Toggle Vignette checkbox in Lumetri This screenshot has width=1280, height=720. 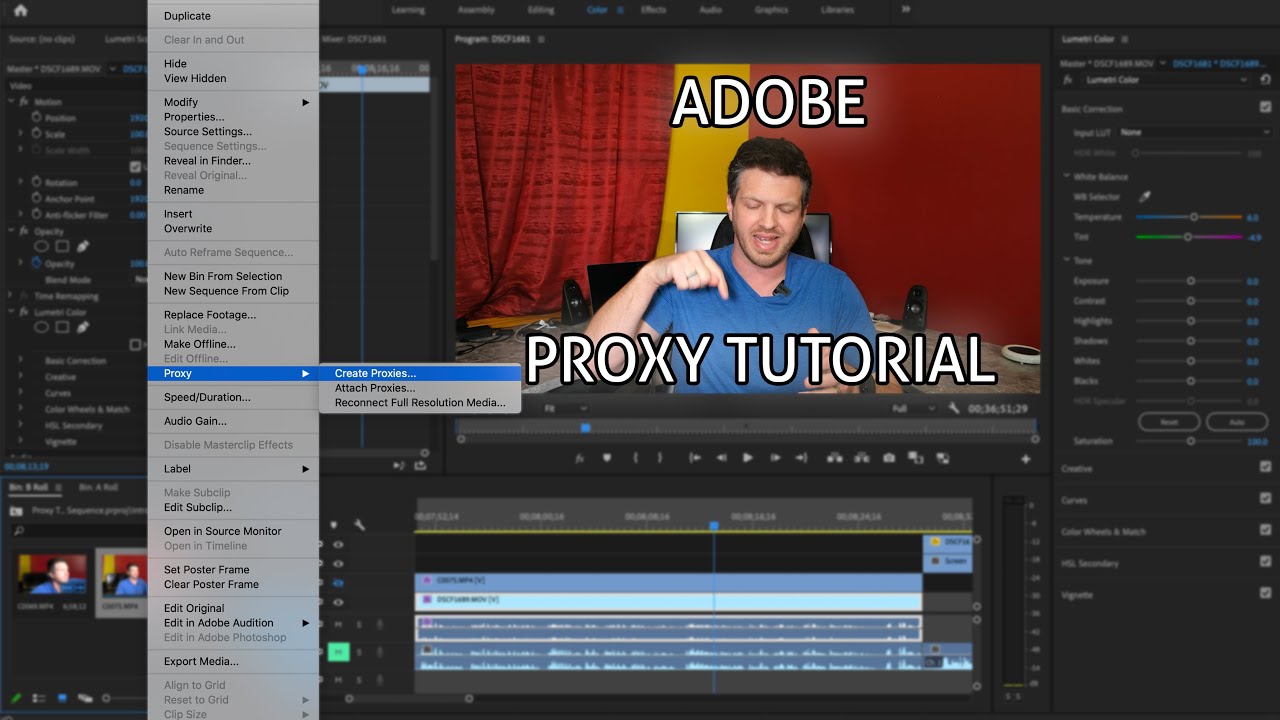click(1266, 594)
